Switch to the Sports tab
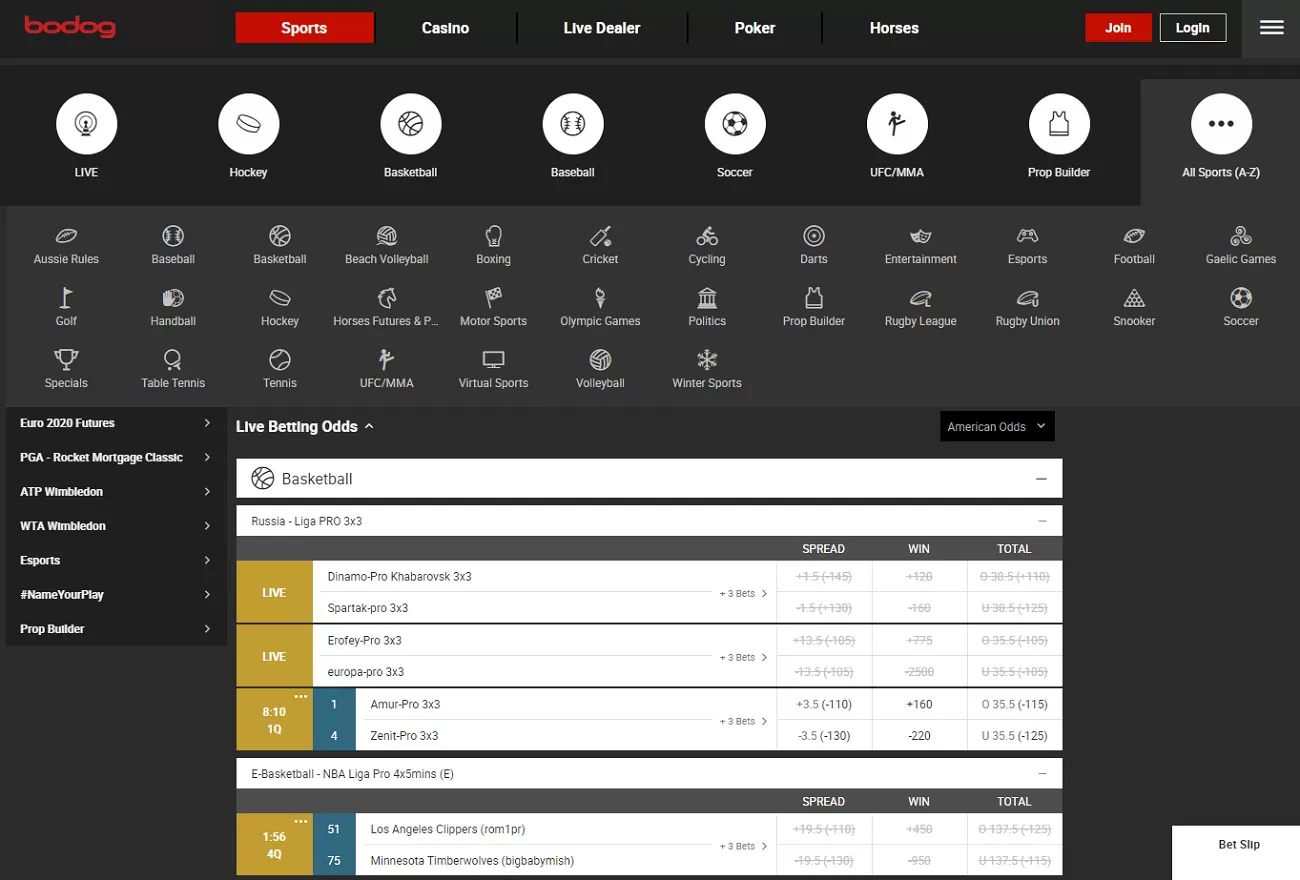Screen dimensions: 1300x880 304,28
